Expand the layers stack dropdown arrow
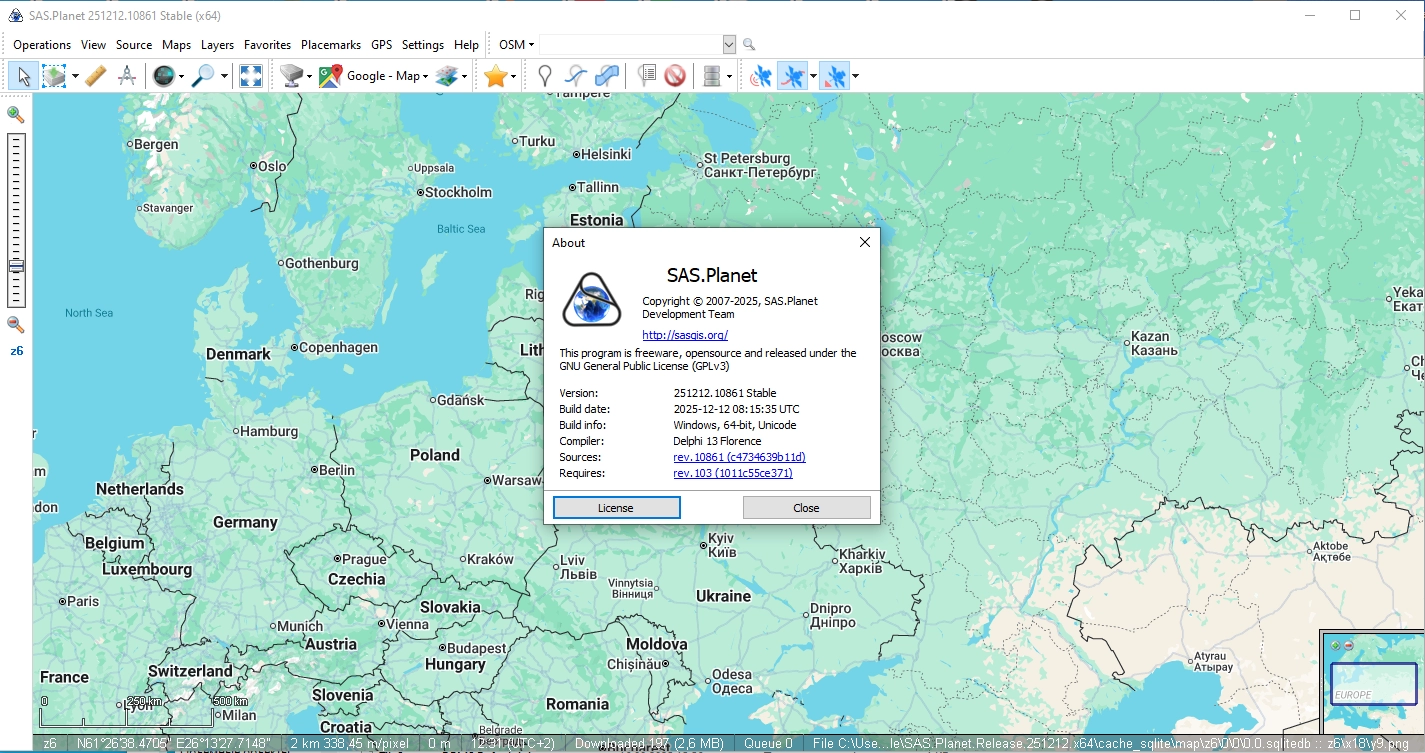This screenshot has width=1425, height=753. click(x=465, y=76)
